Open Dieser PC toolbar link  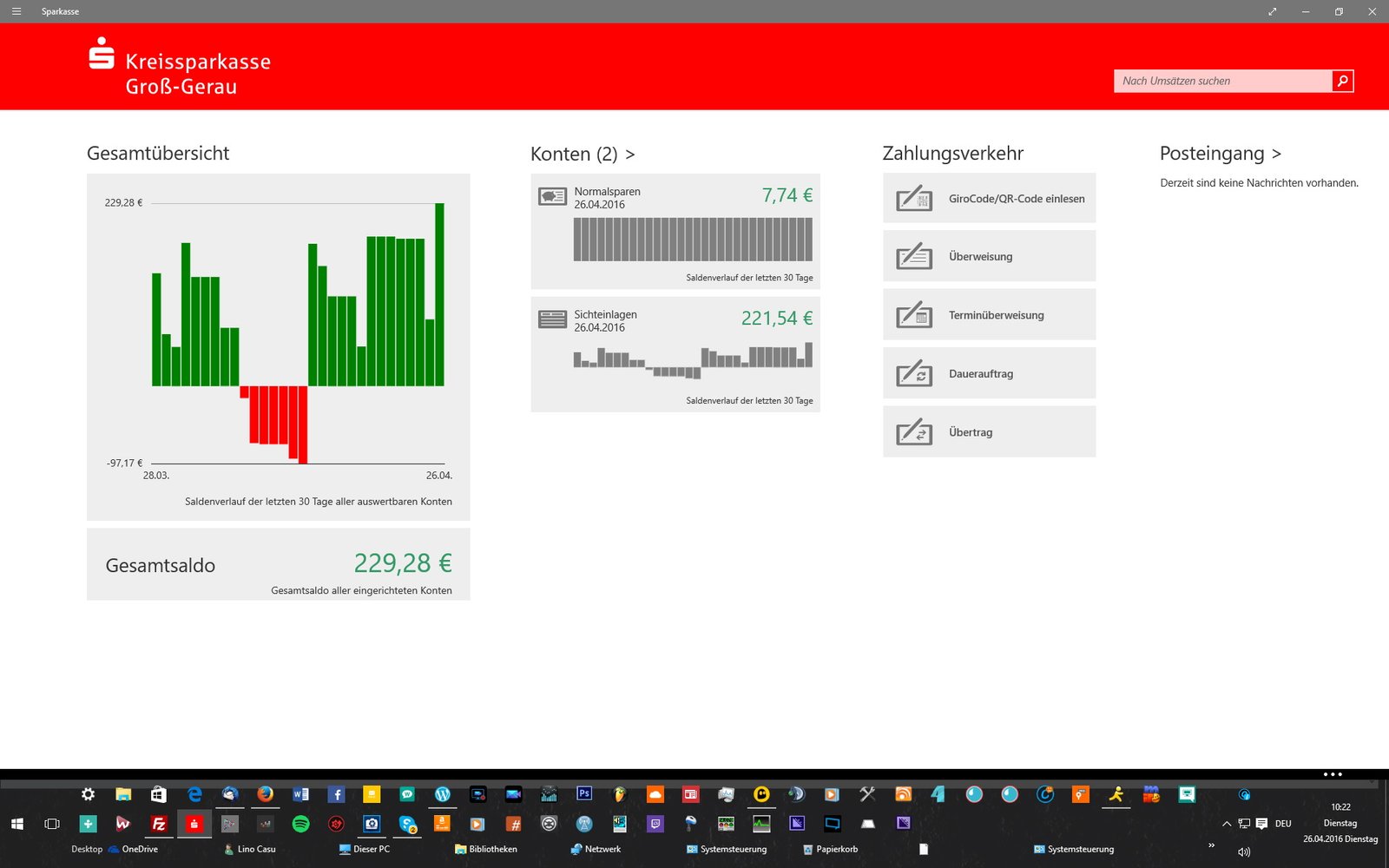coord(365,849)
